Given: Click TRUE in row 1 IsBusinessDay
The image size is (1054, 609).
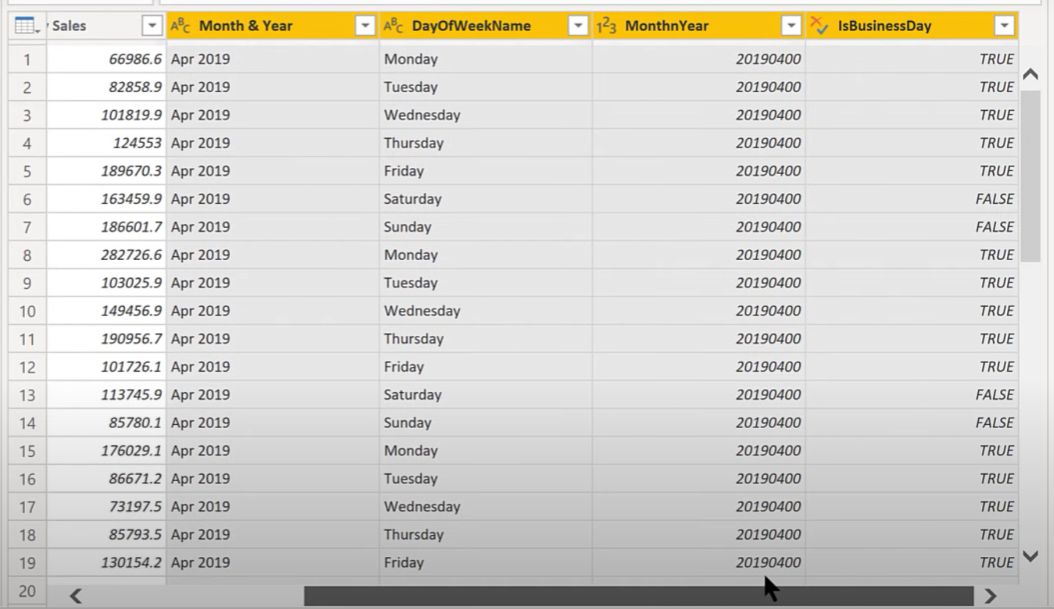Looking at the screenshot, I should click(x=997, y=59).
